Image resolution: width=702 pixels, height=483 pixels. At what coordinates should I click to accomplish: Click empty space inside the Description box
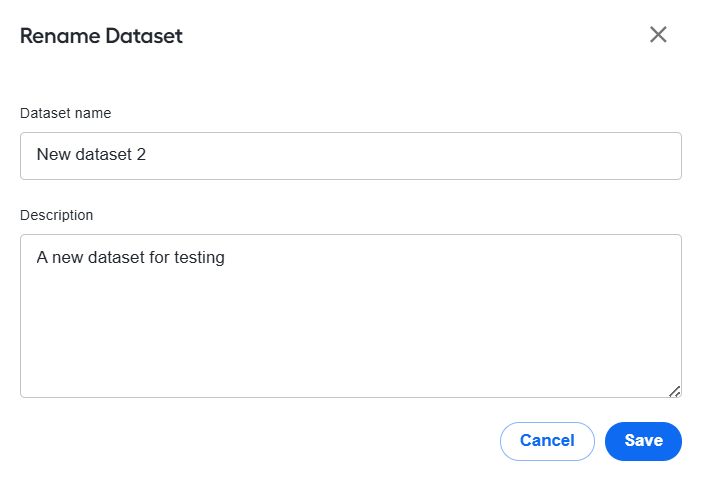(351, 331)
